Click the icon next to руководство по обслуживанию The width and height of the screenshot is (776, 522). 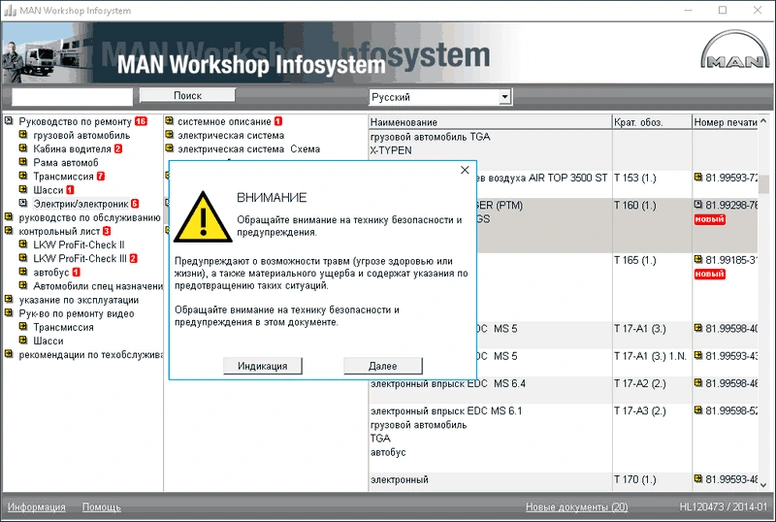8,217
